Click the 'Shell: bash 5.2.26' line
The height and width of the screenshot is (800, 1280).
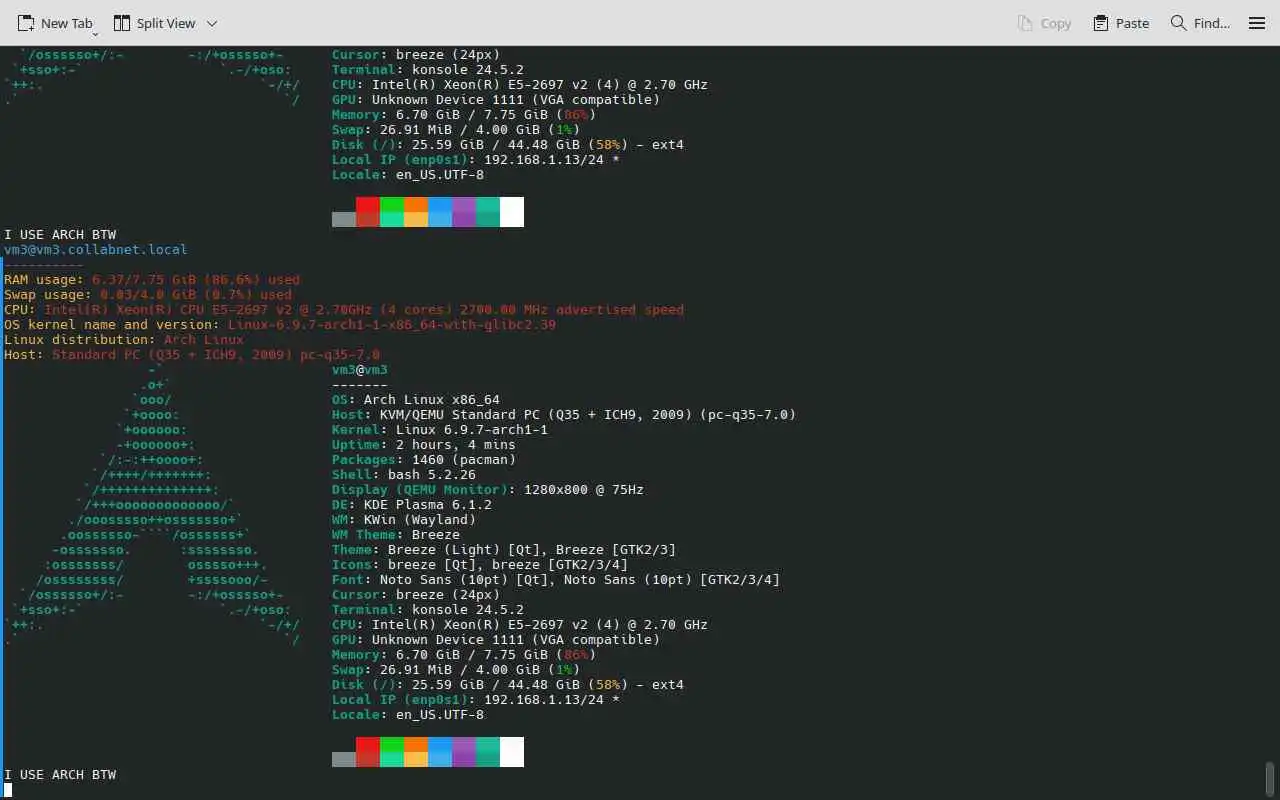[x=404, y=475]
